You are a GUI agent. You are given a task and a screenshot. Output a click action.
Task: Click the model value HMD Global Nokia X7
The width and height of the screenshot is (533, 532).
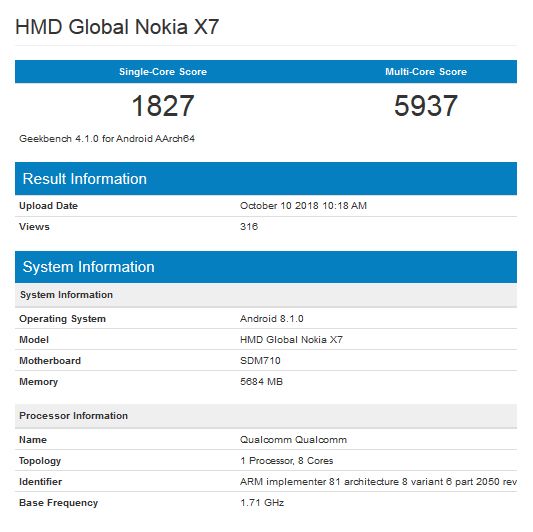click(292, 340)
